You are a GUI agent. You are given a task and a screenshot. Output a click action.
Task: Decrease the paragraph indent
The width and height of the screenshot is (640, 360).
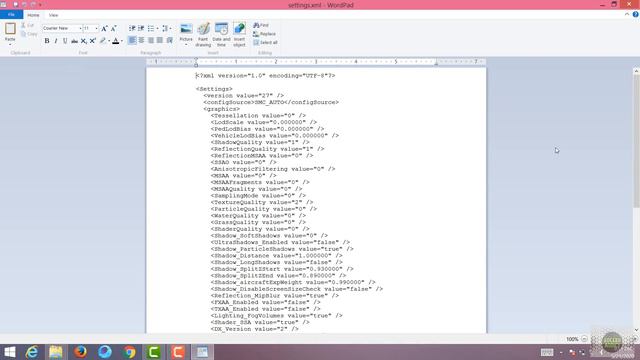point(132,28)
